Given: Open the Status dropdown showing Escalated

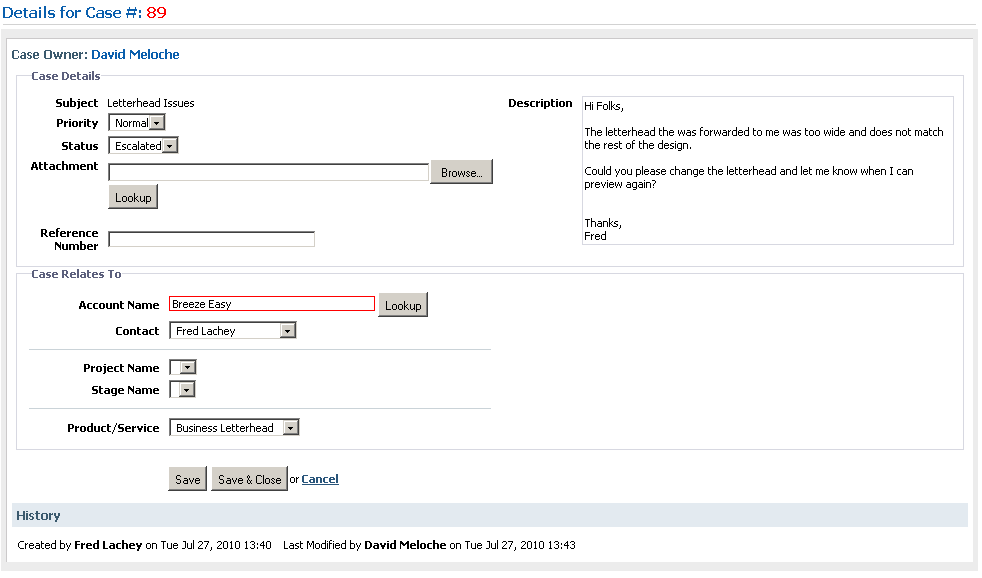Looking at the screenshot, I should point(143,146).
